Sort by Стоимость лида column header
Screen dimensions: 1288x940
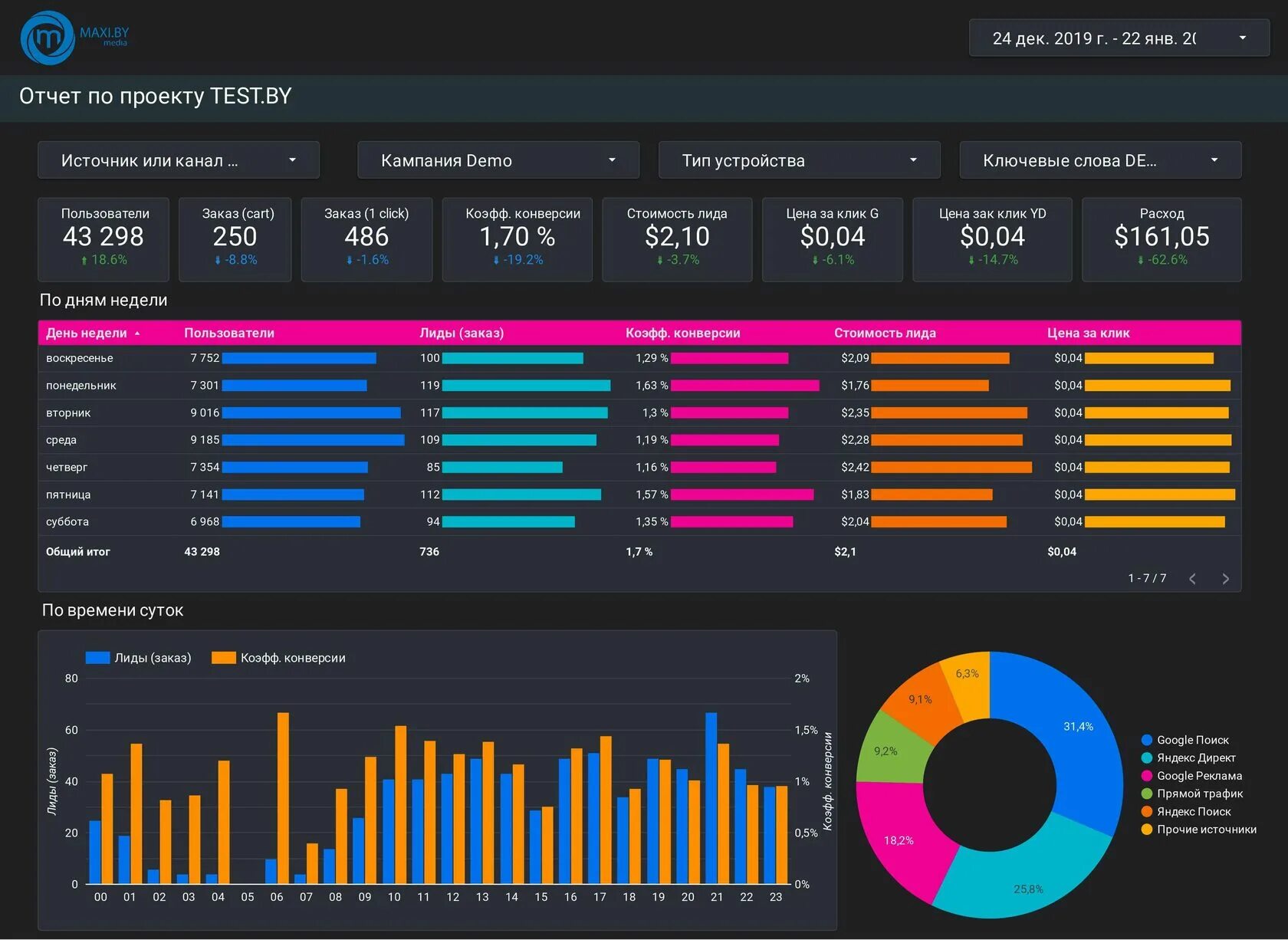(x=885, y=333)
